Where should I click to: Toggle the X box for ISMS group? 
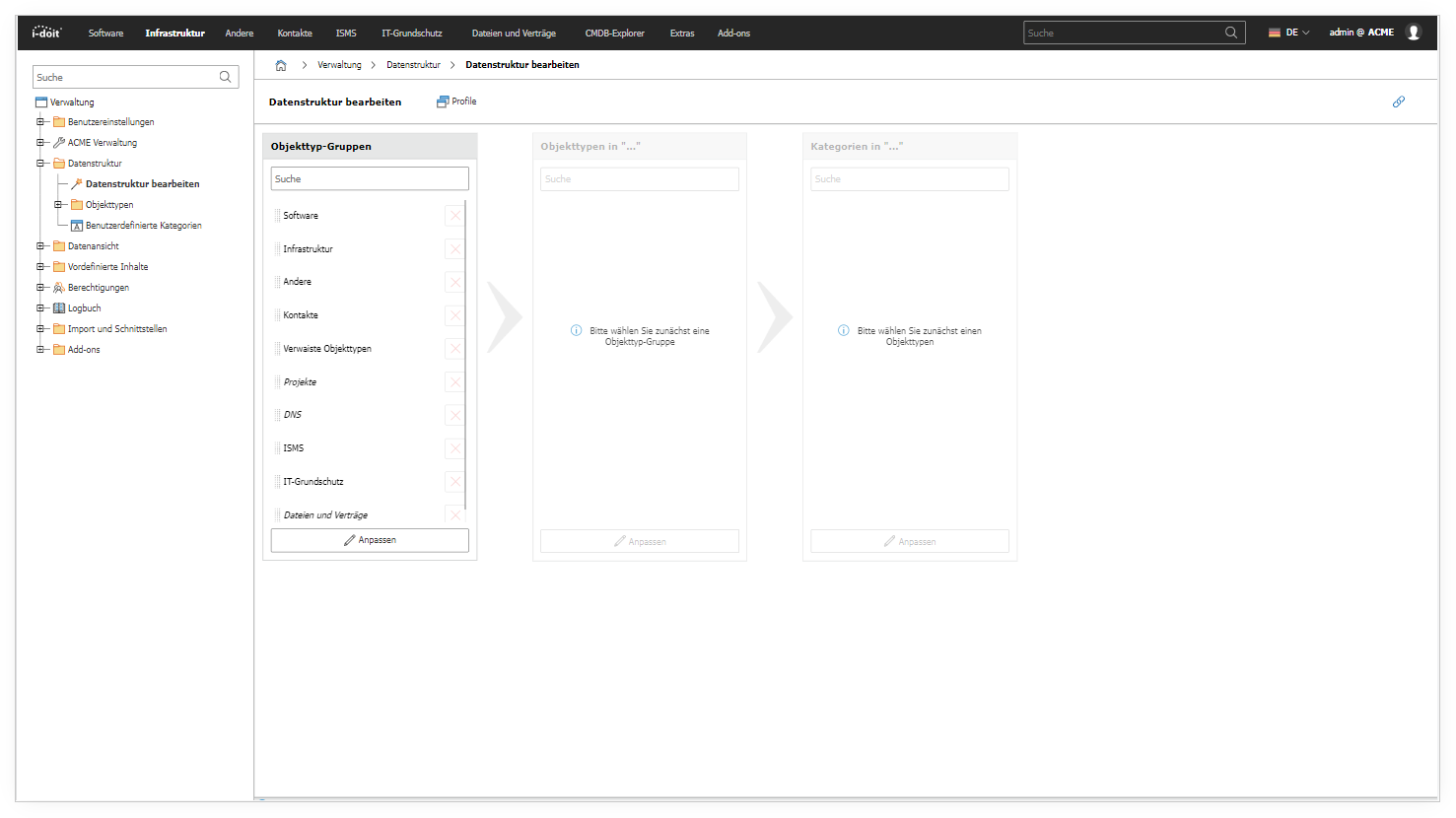454,448
